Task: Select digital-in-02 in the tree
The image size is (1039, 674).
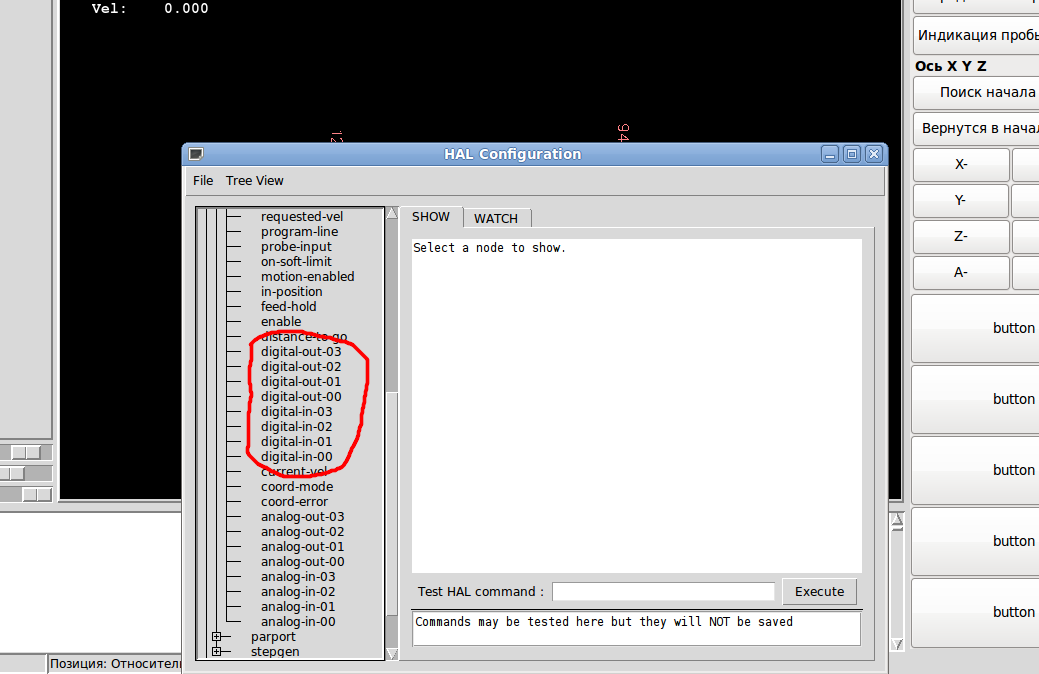Action: point(296,427)
